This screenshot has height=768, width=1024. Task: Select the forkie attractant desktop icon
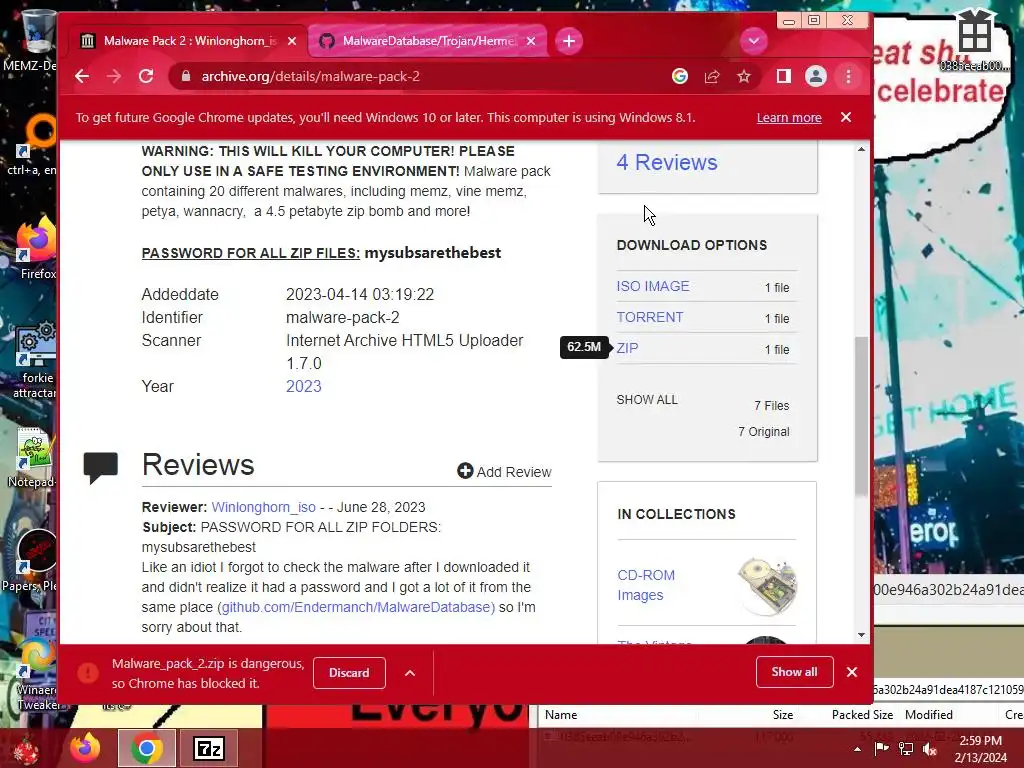pos(36,359)
